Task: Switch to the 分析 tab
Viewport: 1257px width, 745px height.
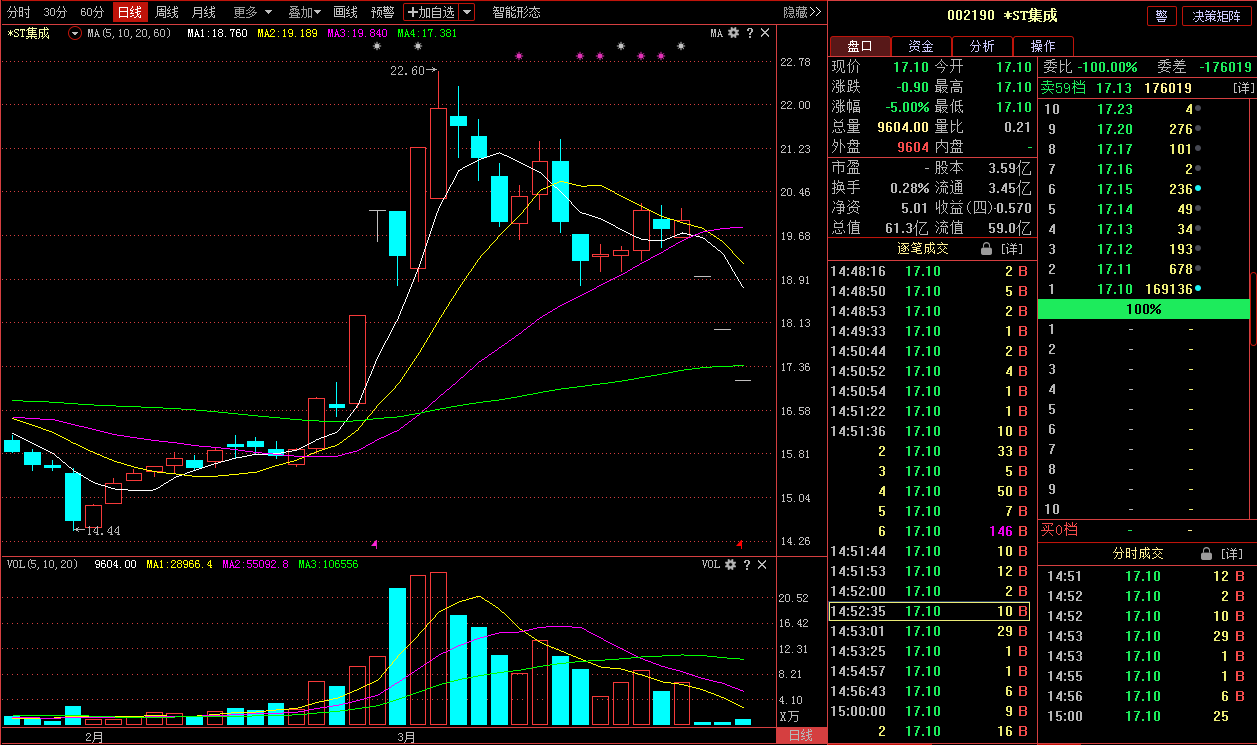Action: click(982, 46)
